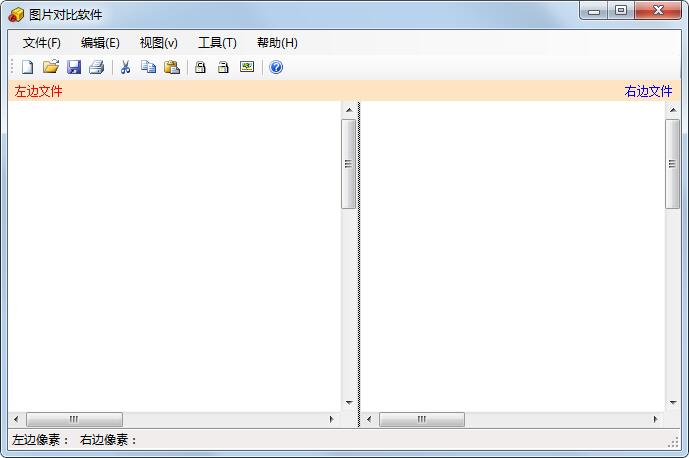Click the Print icon in toolbar

(97, 67)
